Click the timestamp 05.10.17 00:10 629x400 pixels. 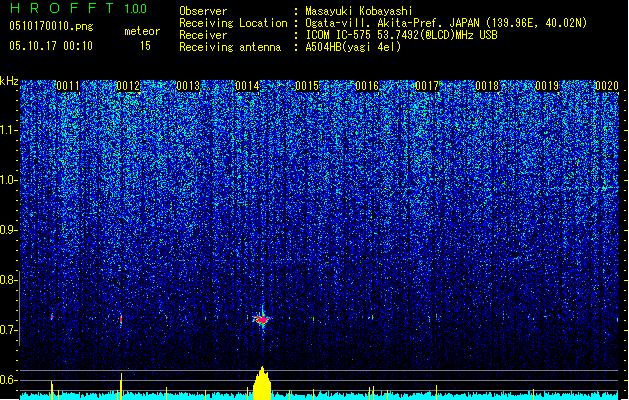tap(51, 46)
